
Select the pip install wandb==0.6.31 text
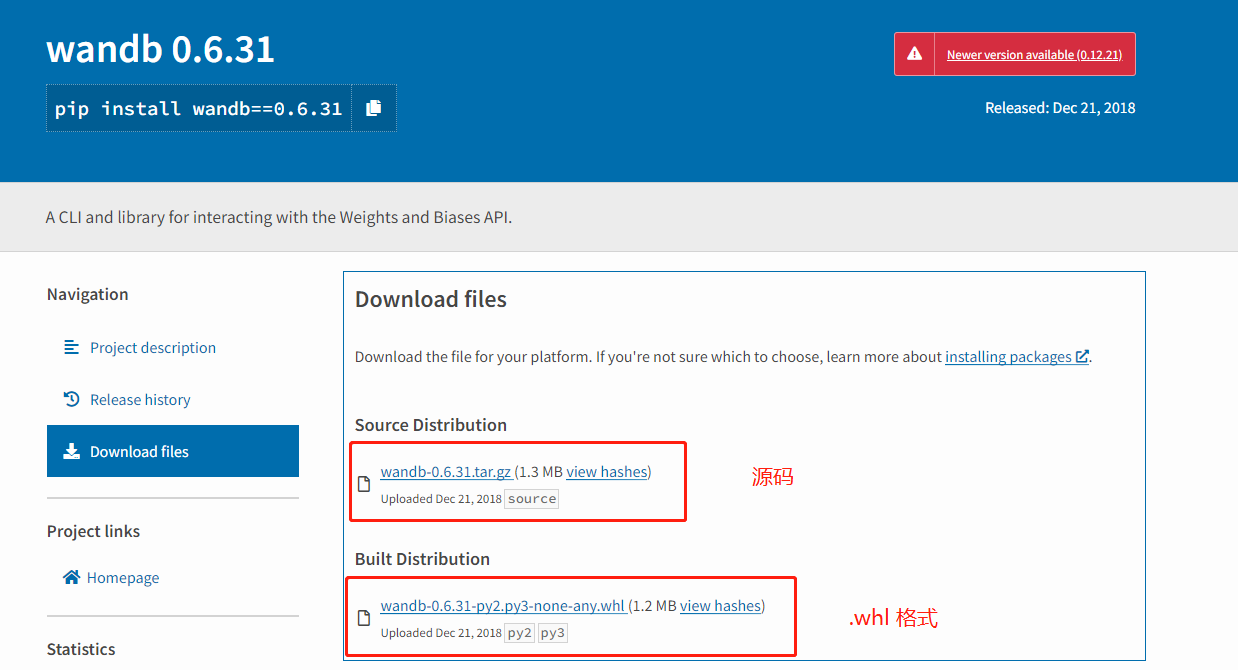click(x=198, y=108)
